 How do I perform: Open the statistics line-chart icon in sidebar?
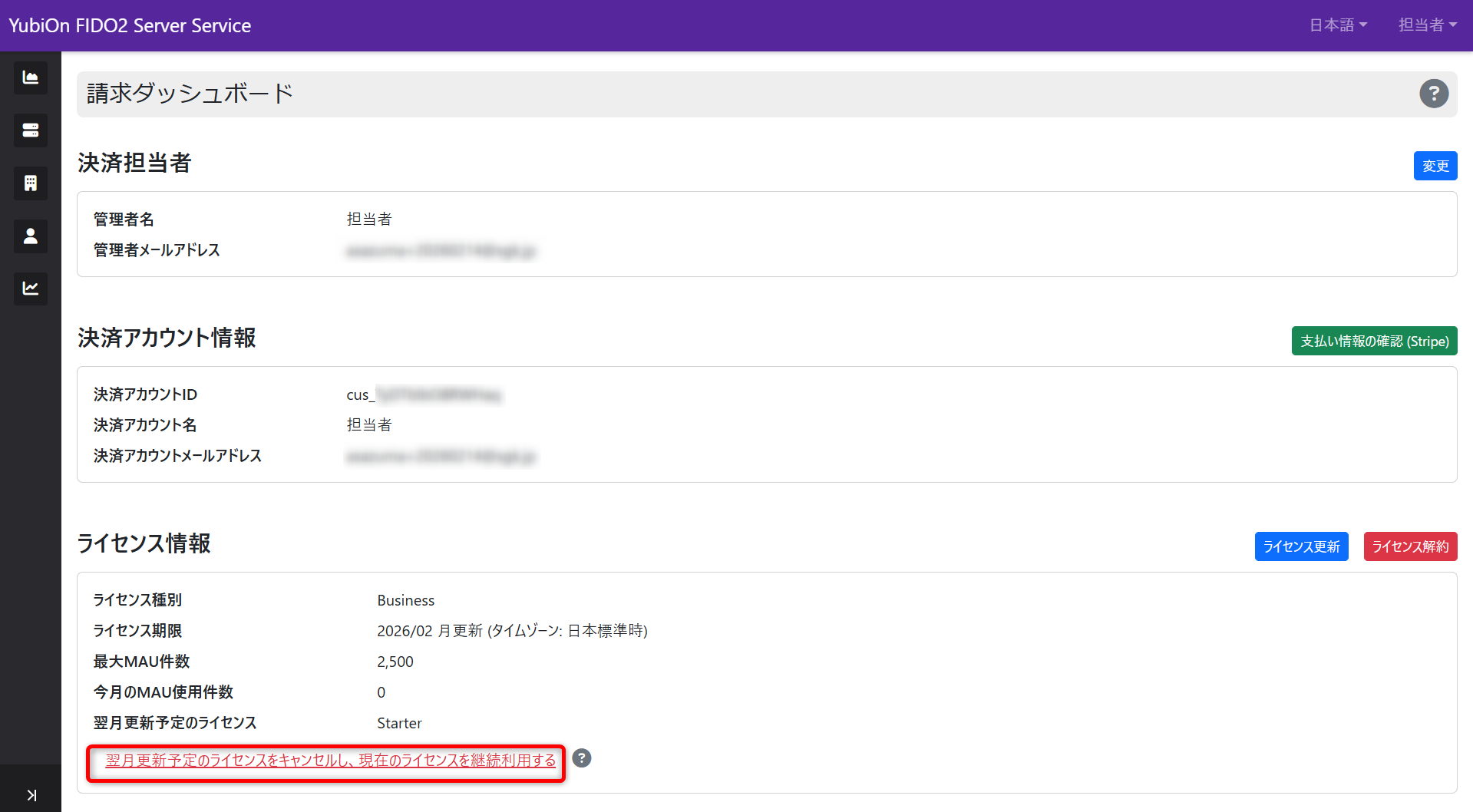pos(30,289)
